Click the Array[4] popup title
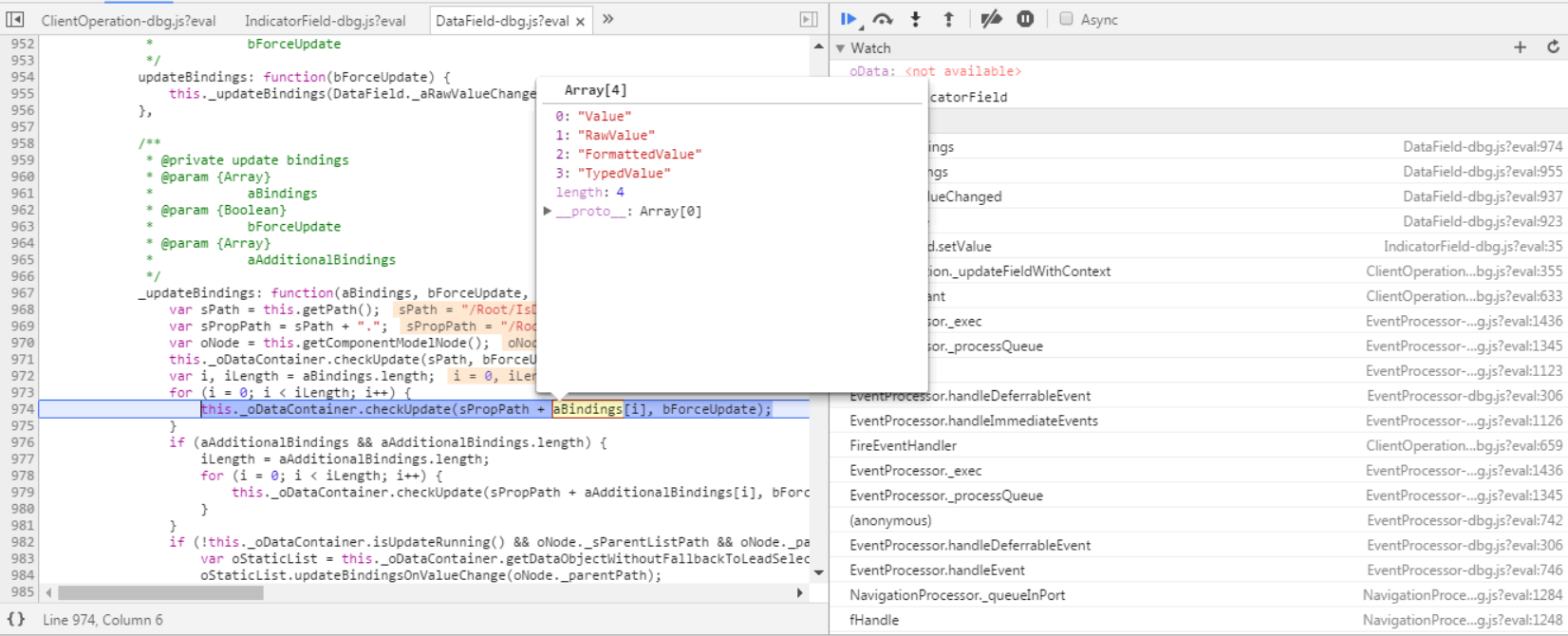This screenshot has width=1568, height=636. 595,90
